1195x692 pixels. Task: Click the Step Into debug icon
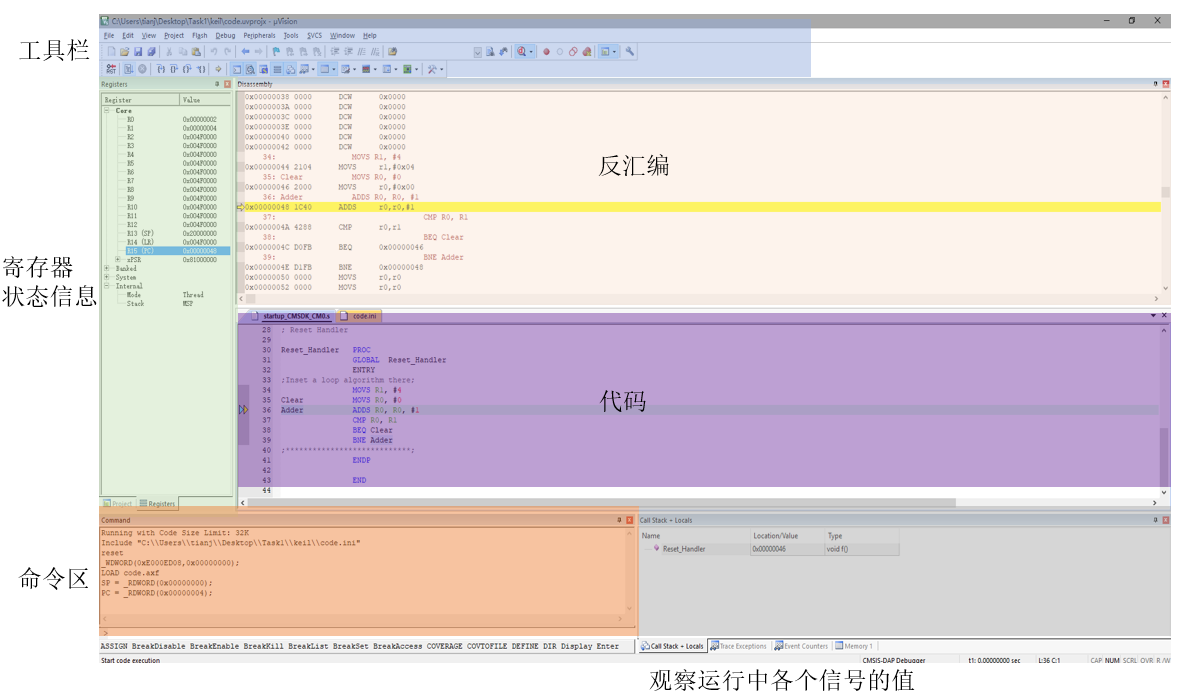point(161,69)
